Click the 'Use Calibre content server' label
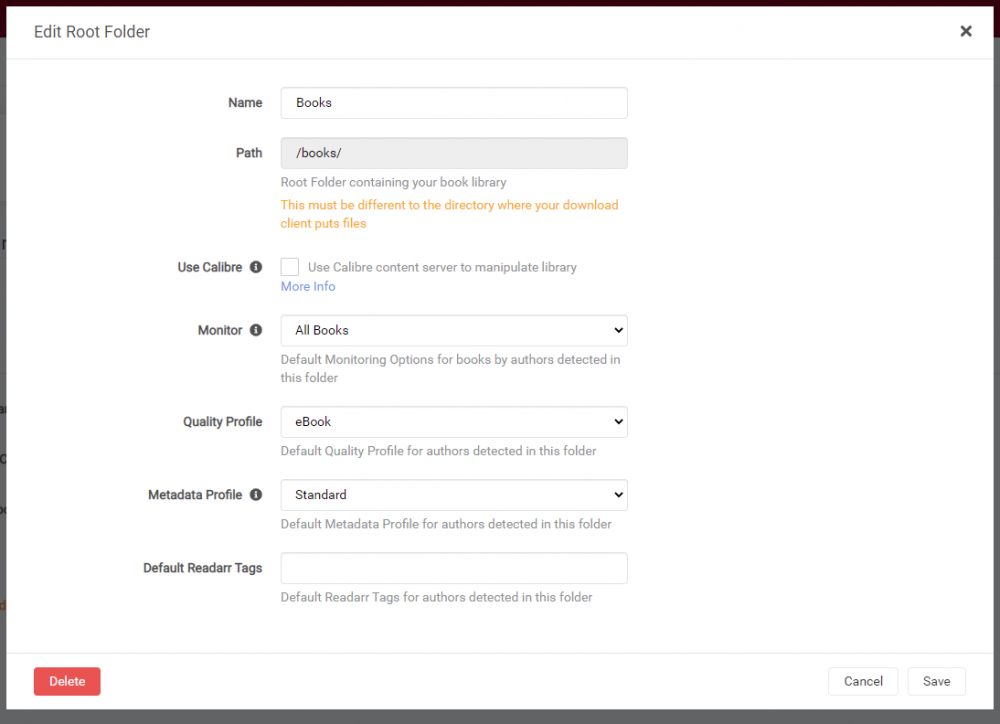 coord(442,267)
